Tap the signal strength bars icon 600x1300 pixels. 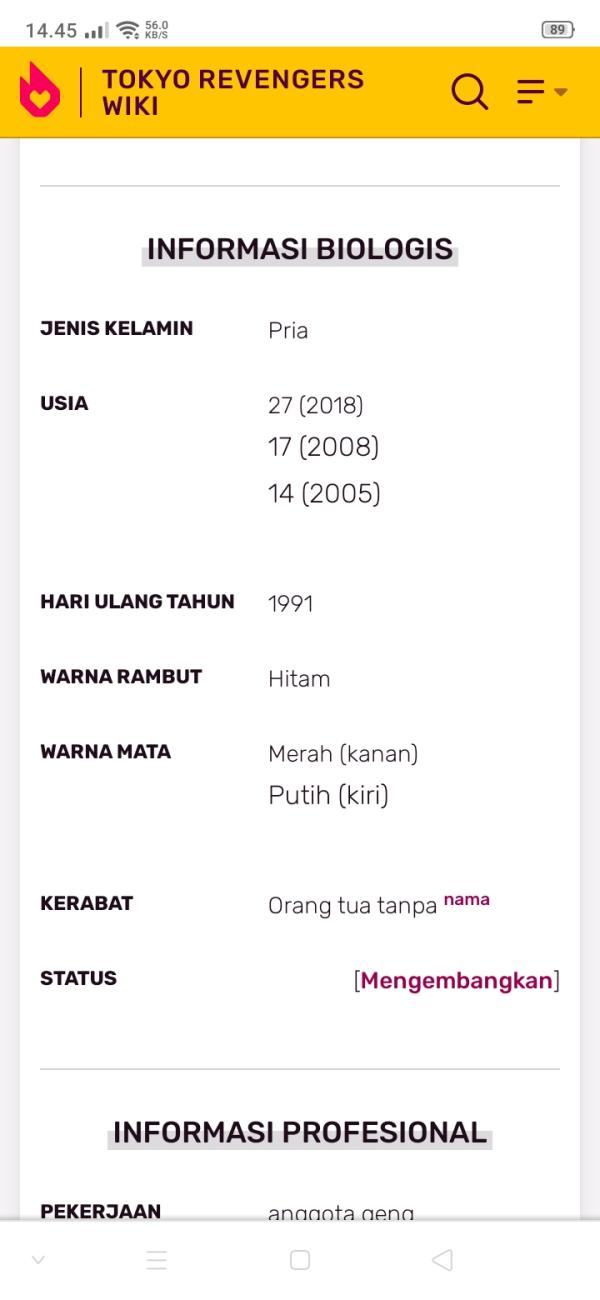point(97,31)
